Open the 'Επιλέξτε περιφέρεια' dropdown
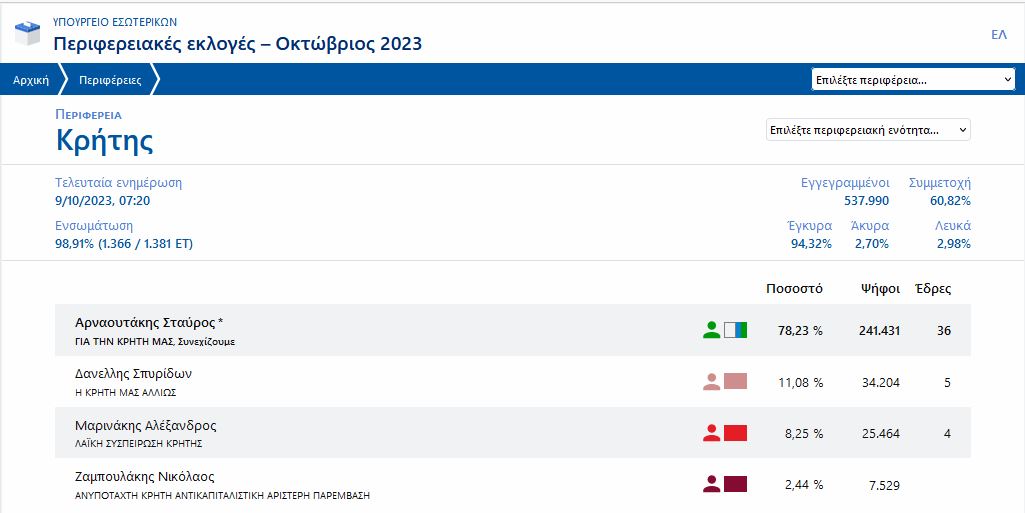 click(x=913, y=80)
